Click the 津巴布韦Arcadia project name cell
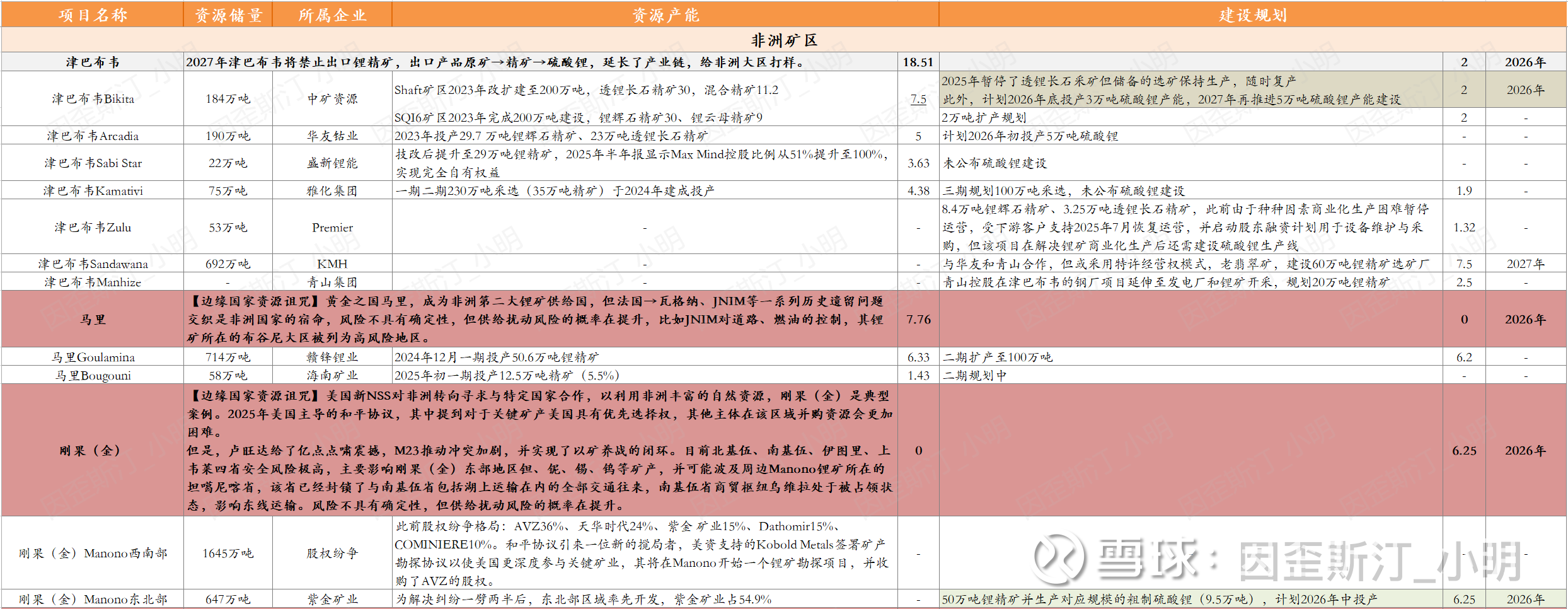 point(93,136)
